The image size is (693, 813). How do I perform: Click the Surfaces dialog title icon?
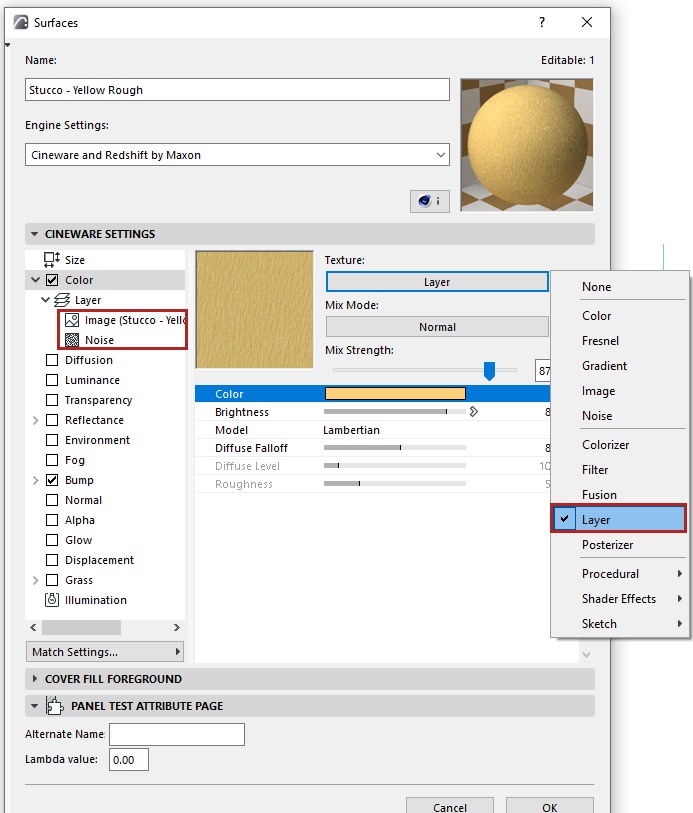coord(21,22)
